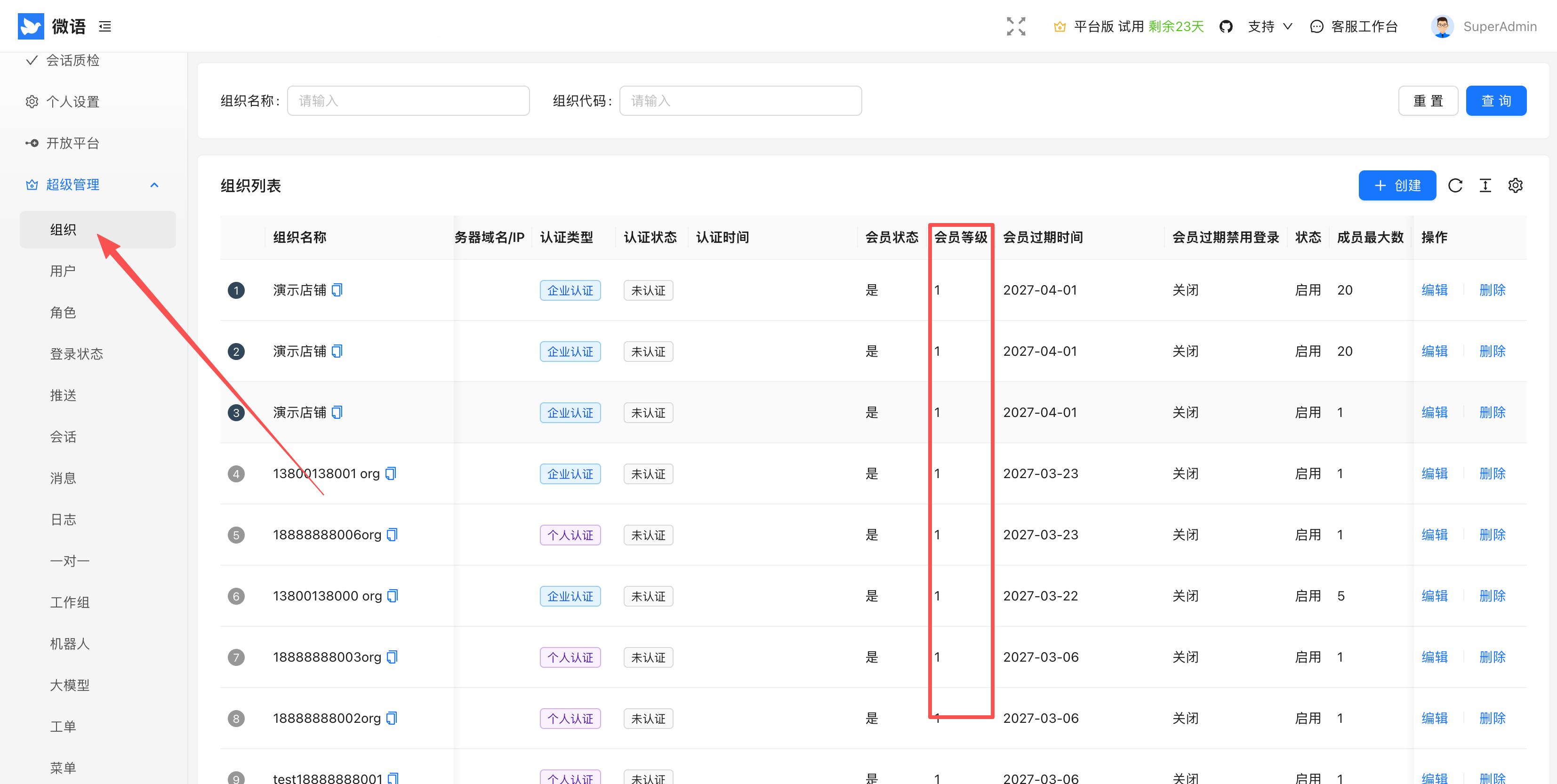
Task: Edit the 13800138001 org row
Action: click(1434, 473)
